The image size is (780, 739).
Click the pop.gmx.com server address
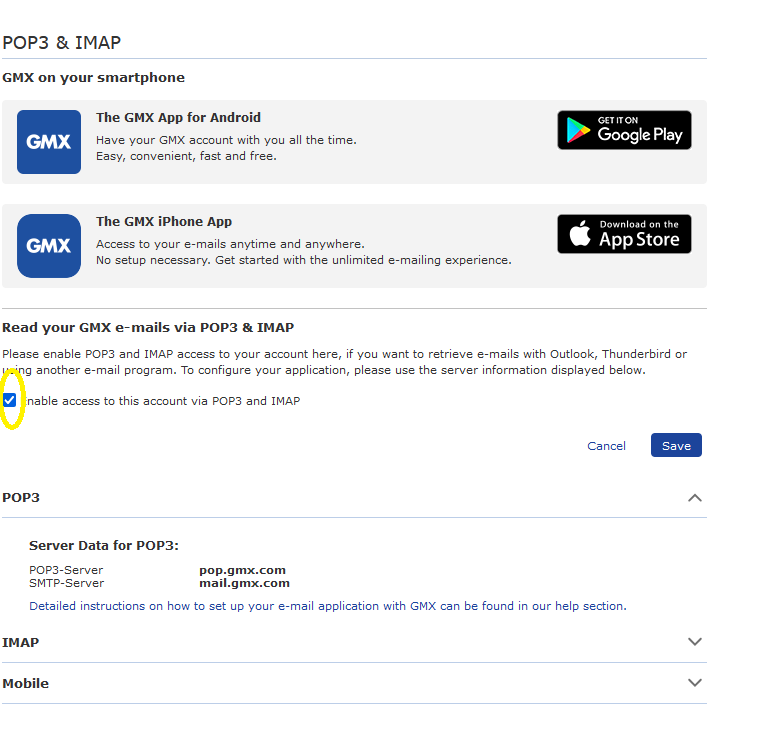242,570
